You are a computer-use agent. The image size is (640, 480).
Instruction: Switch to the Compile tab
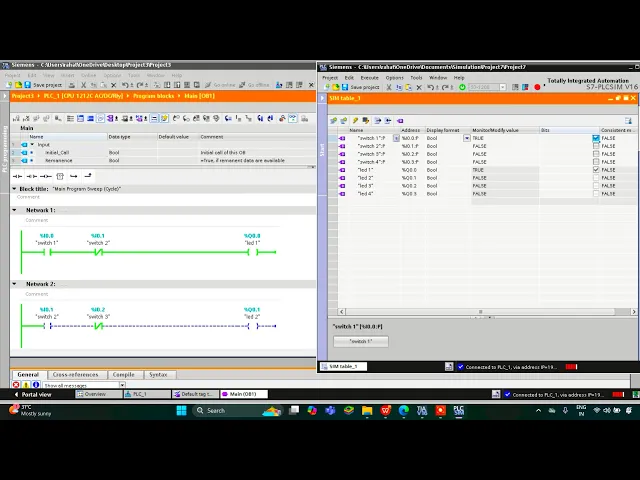click(124, 374)
